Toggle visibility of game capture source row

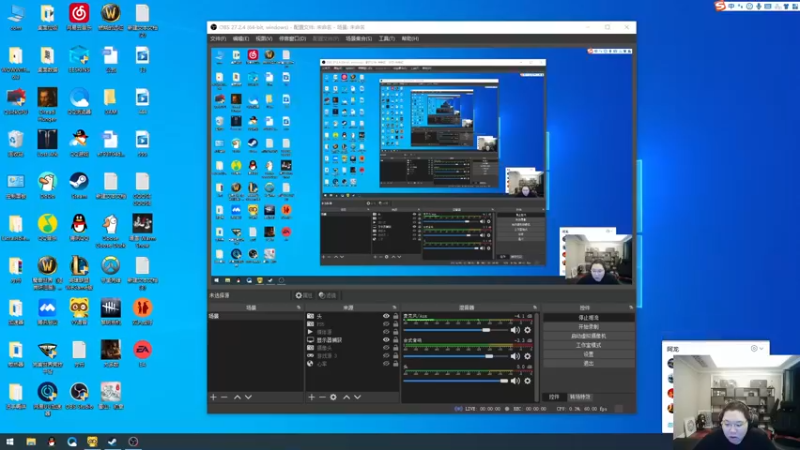click(386, 356)
